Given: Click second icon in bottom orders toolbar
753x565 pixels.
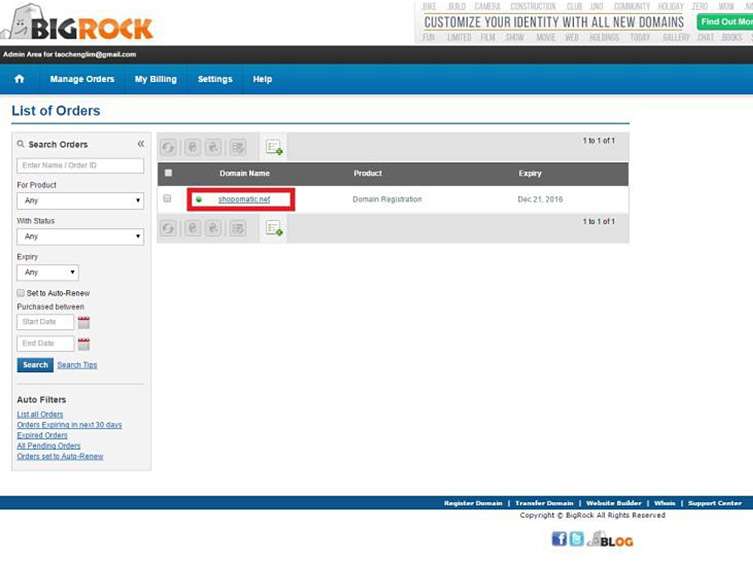Looking at the screenshot, I should [x=192, y=228].
